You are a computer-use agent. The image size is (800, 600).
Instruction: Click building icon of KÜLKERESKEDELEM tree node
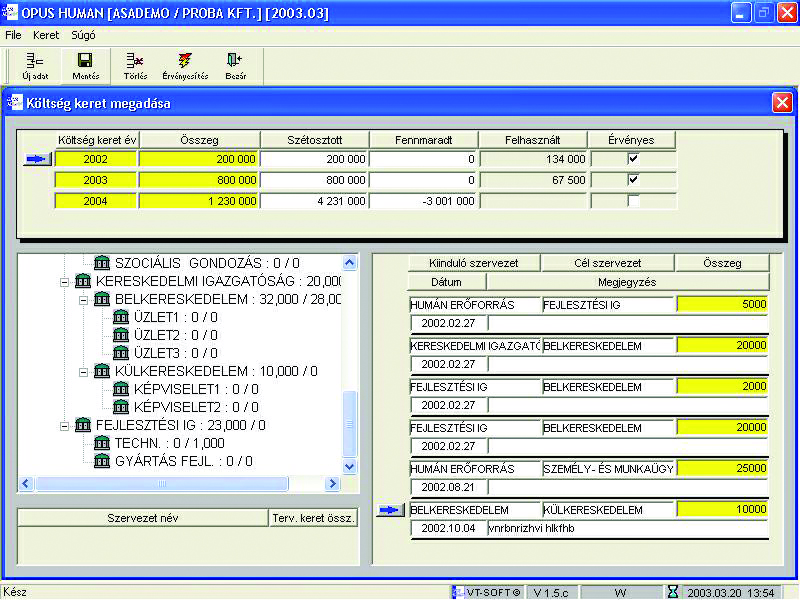click(x=102, y=371)
